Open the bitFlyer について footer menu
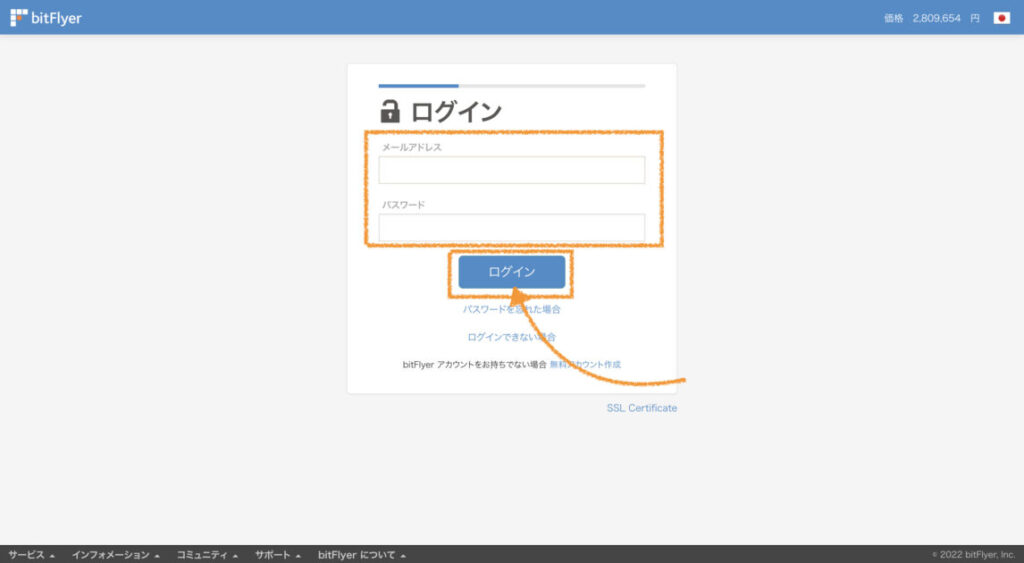This screenshot has height=563, width=1024. tap(361, 555)
